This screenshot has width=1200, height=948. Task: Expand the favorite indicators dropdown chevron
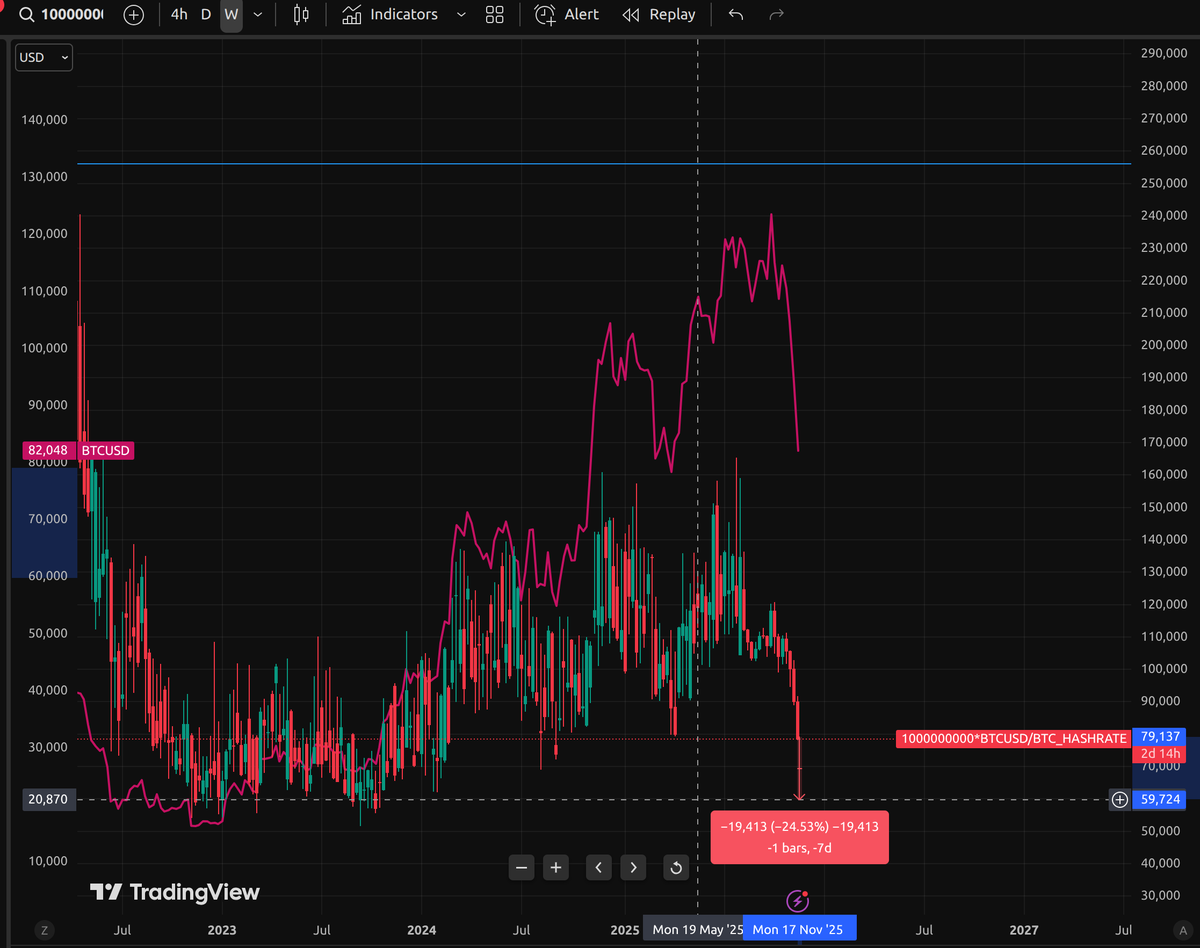pyautogui.click(x=461, y=15)
